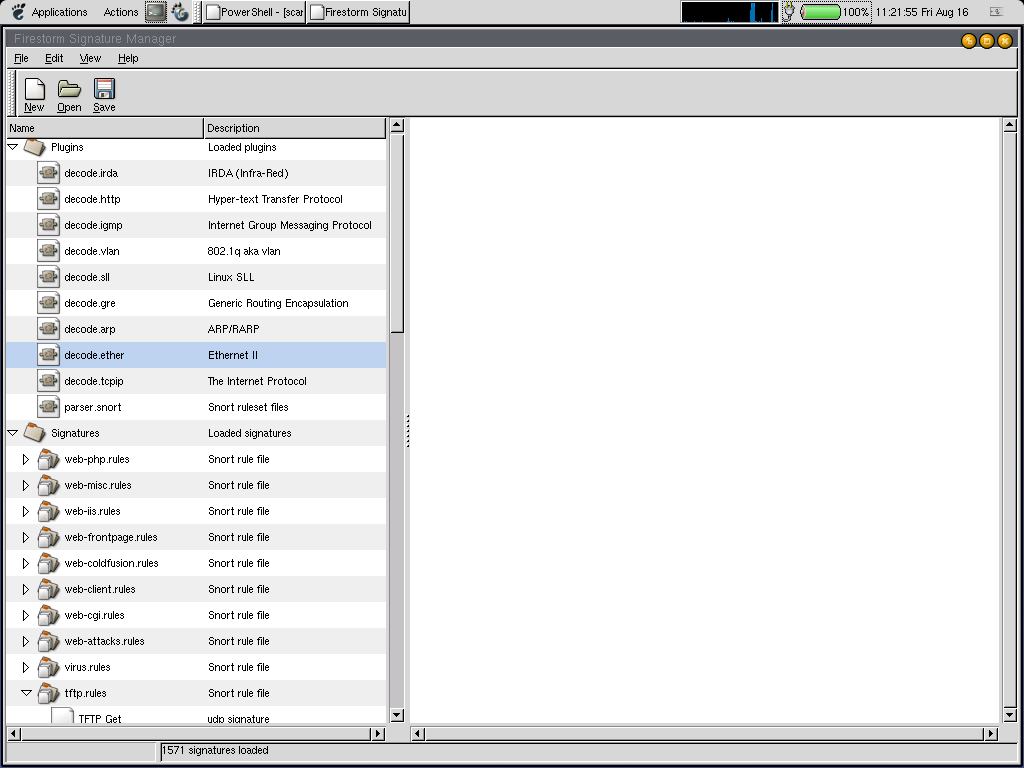Collapse the tftp.rules node
1024x768 pixels.
point(26,693)
